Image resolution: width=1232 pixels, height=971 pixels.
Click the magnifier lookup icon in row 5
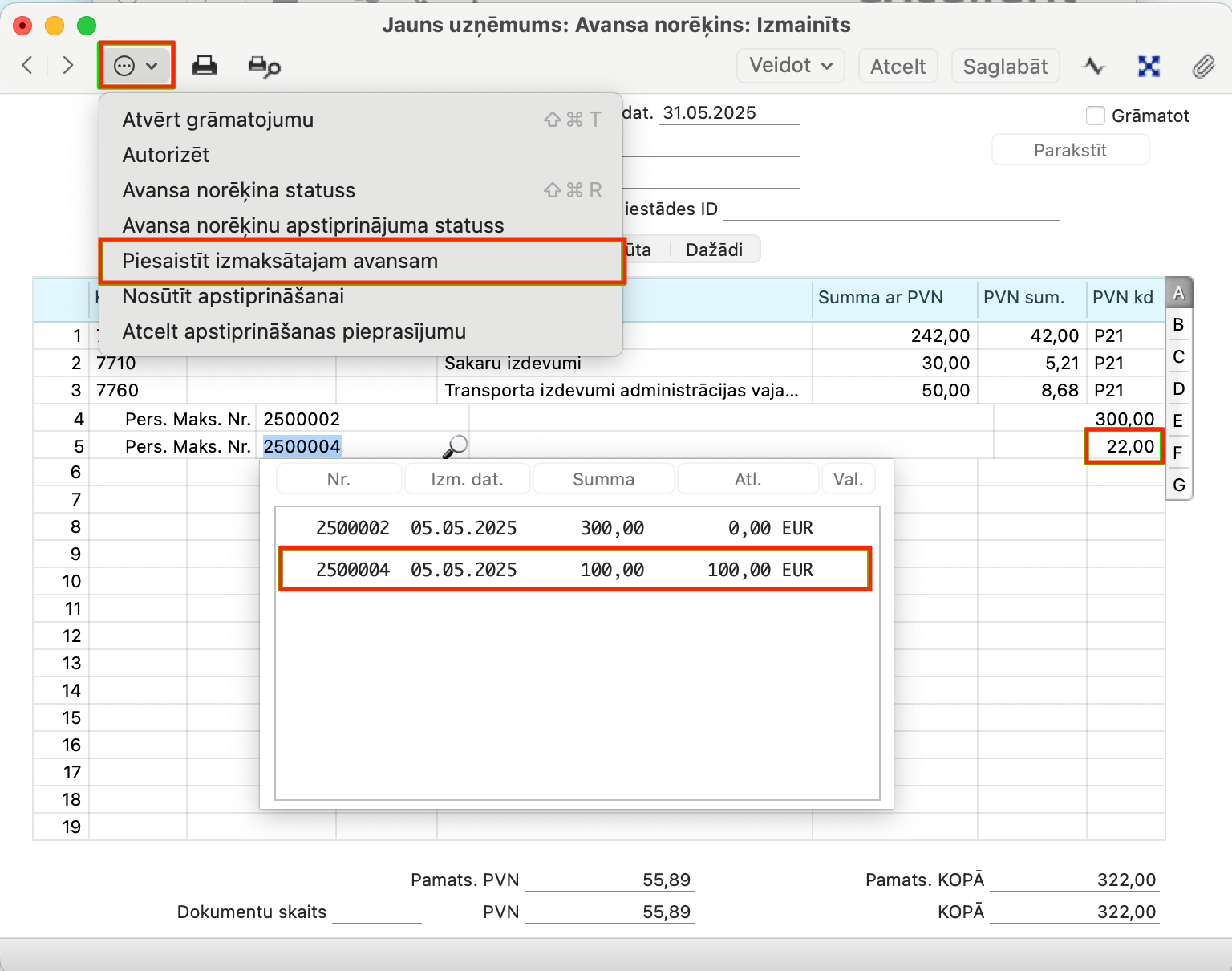pos(455,446)
